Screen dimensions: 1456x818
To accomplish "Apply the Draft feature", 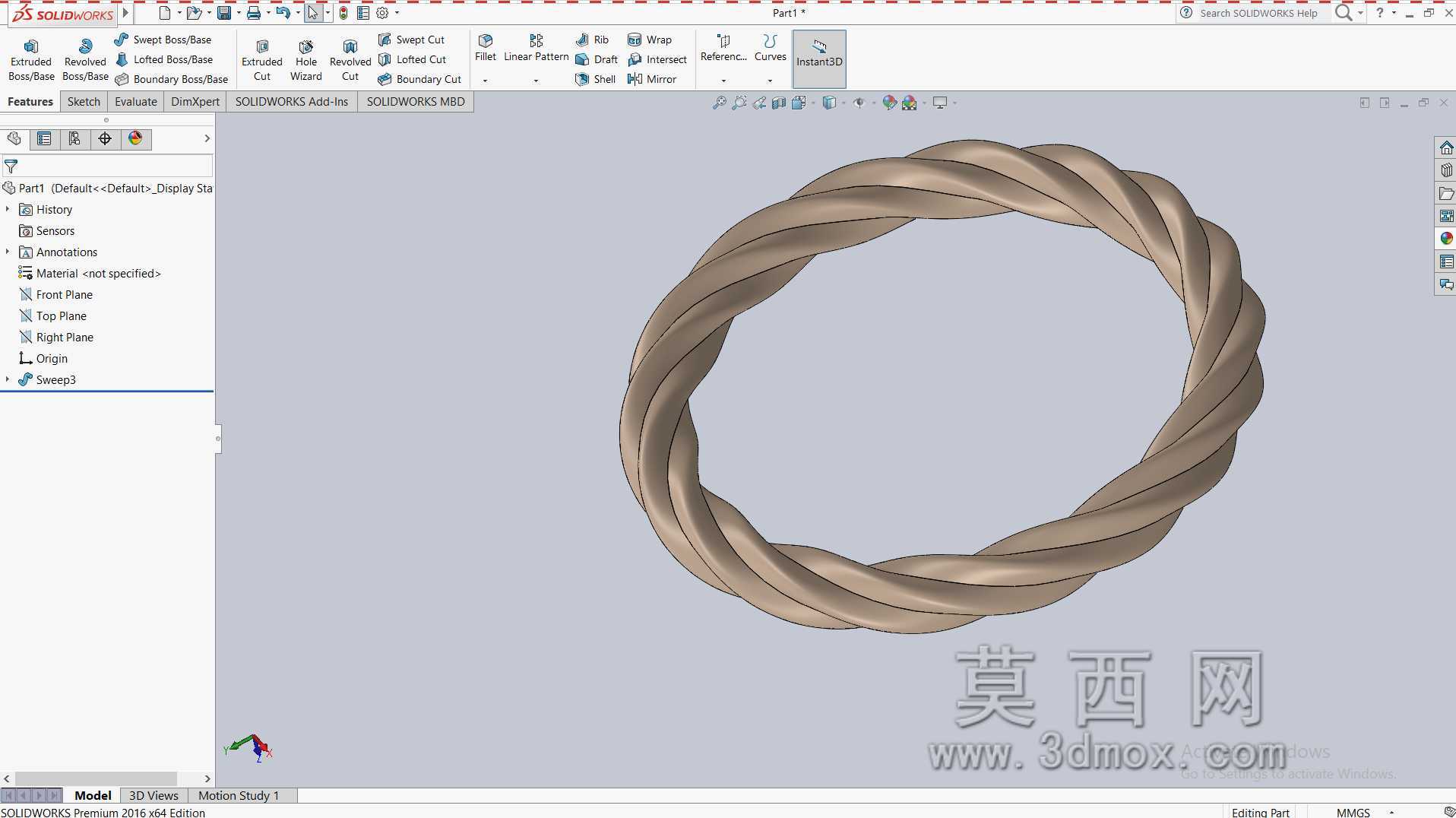I will click(x=597, y=59).
